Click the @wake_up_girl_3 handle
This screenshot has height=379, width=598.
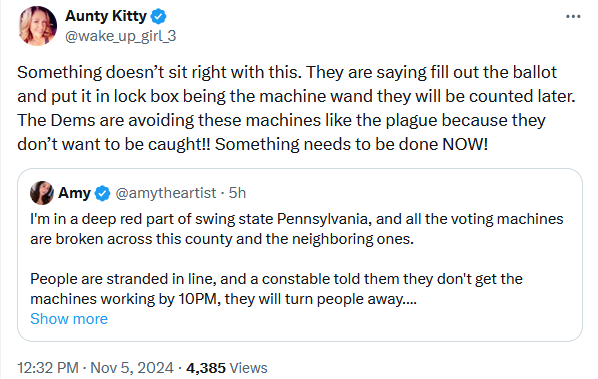click(121, 36)
